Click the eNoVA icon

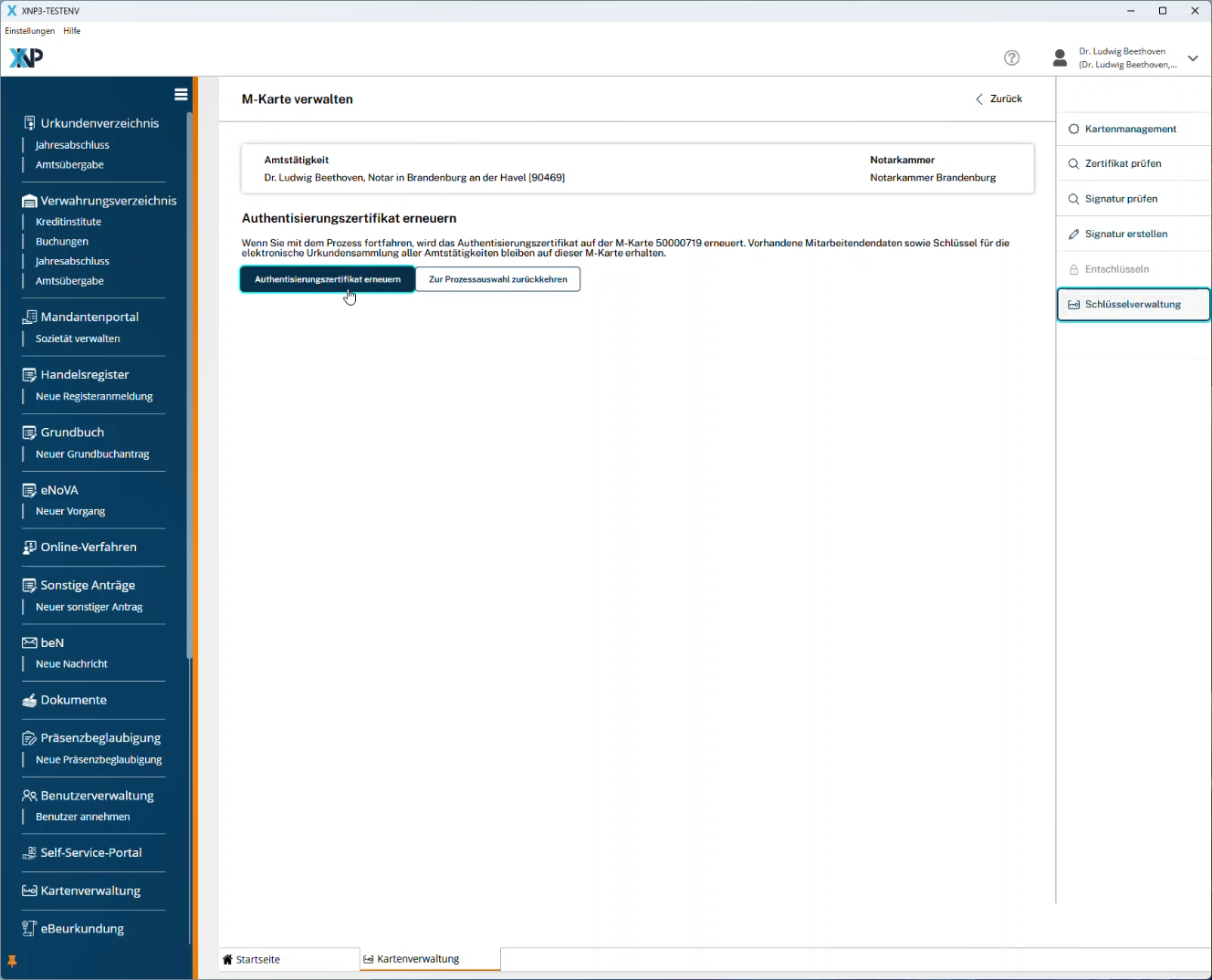pos(29,490)
